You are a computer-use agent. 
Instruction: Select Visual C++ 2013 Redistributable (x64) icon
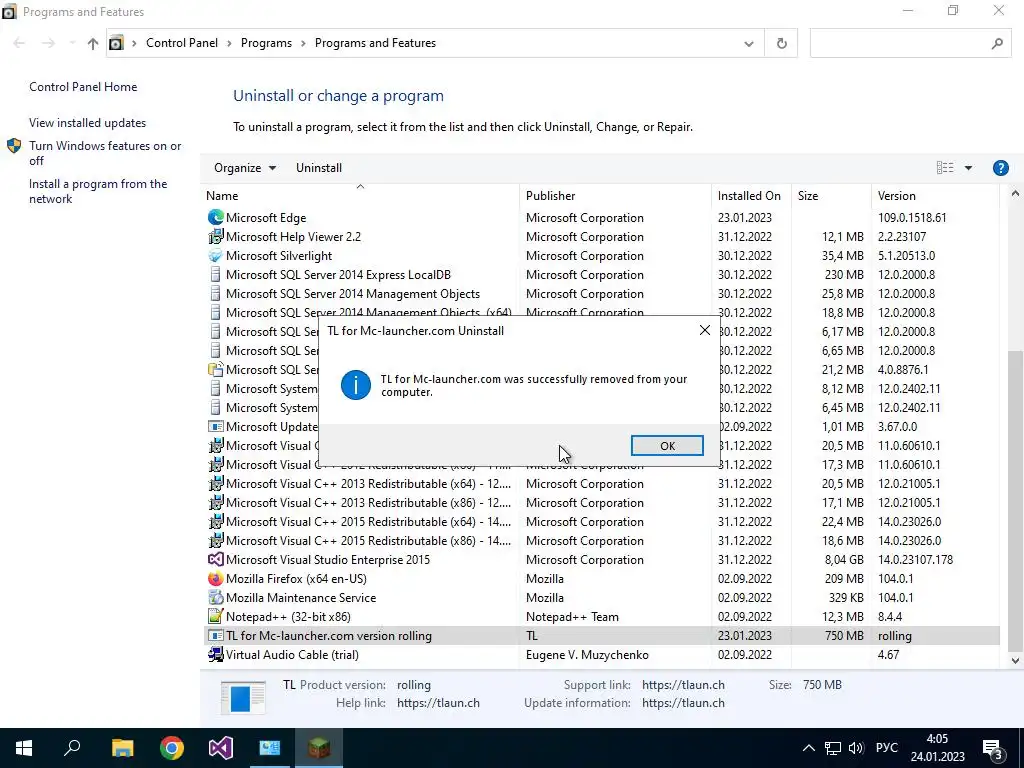(216, 484)
